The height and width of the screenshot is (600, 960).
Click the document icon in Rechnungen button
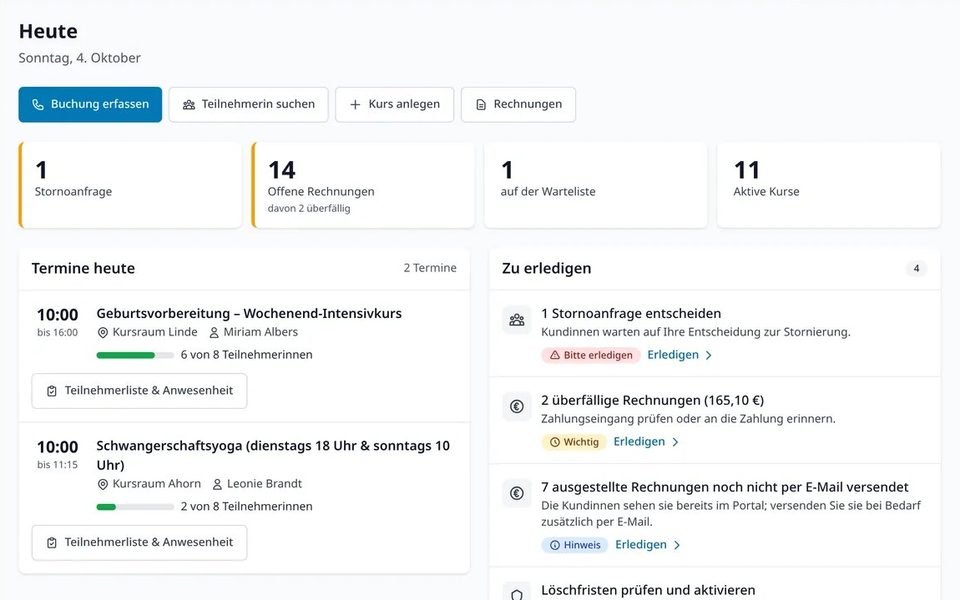click(x=481, y=105)
